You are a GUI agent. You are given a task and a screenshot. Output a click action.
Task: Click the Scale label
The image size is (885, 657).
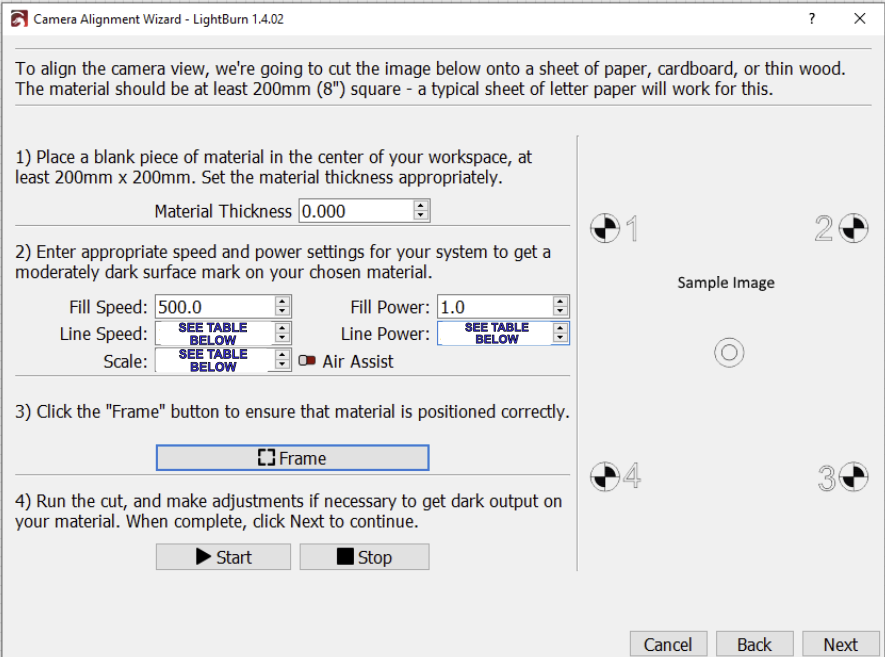coord(125,361)
